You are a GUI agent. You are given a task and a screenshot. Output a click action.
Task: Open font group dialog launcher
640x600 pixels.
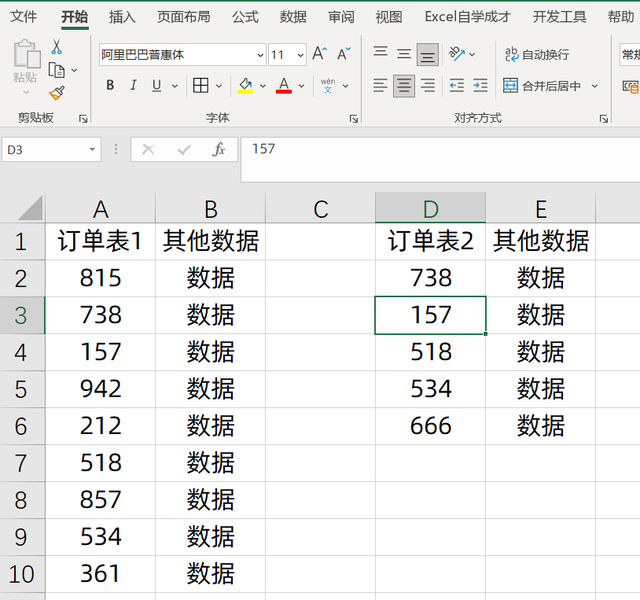tap(354, 119)
